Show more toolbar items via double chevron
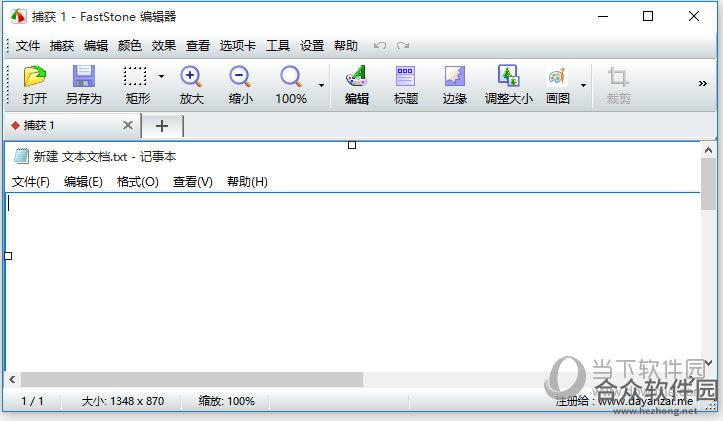The width and height of the screenshot is (723, 421). coord(703,83)
